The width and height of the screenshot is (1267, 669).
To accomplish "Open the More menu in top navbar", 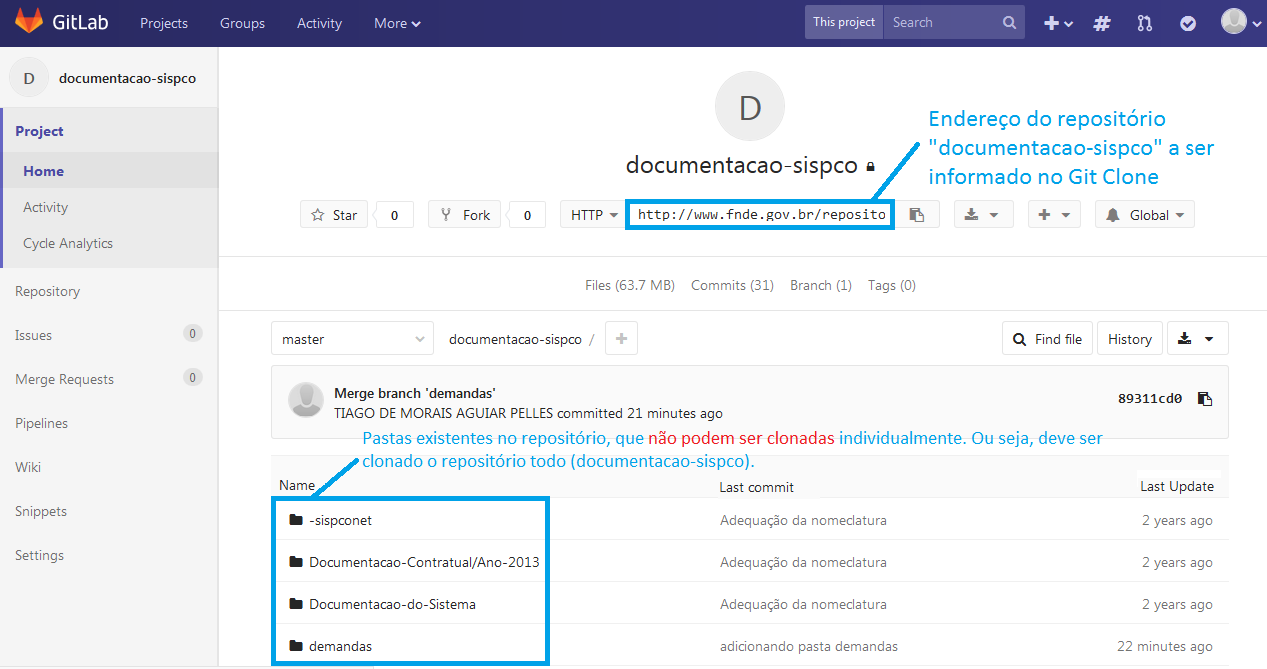I will click(x=397, y=23).
